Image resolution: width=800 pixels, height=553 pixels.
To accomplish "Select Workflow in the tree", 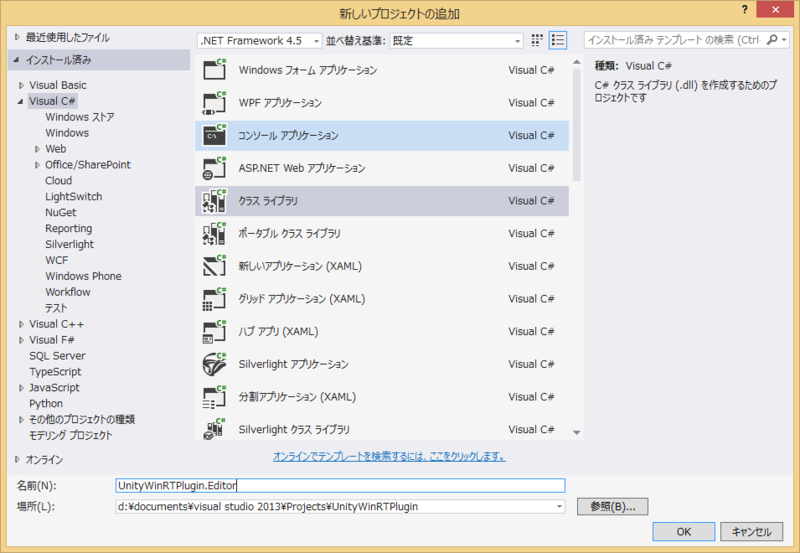I will (68, 292).
